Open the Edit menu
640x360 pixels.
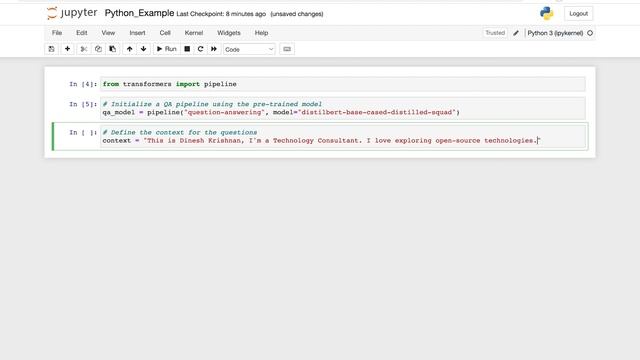pos(82,33)
